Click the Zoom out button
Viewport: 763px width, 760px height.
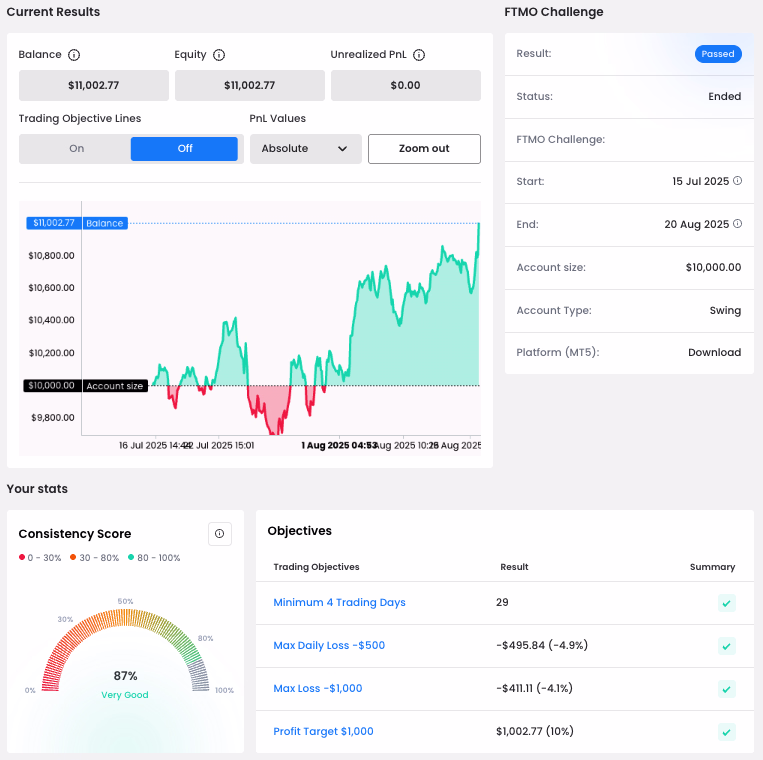[x=424, y=148]
